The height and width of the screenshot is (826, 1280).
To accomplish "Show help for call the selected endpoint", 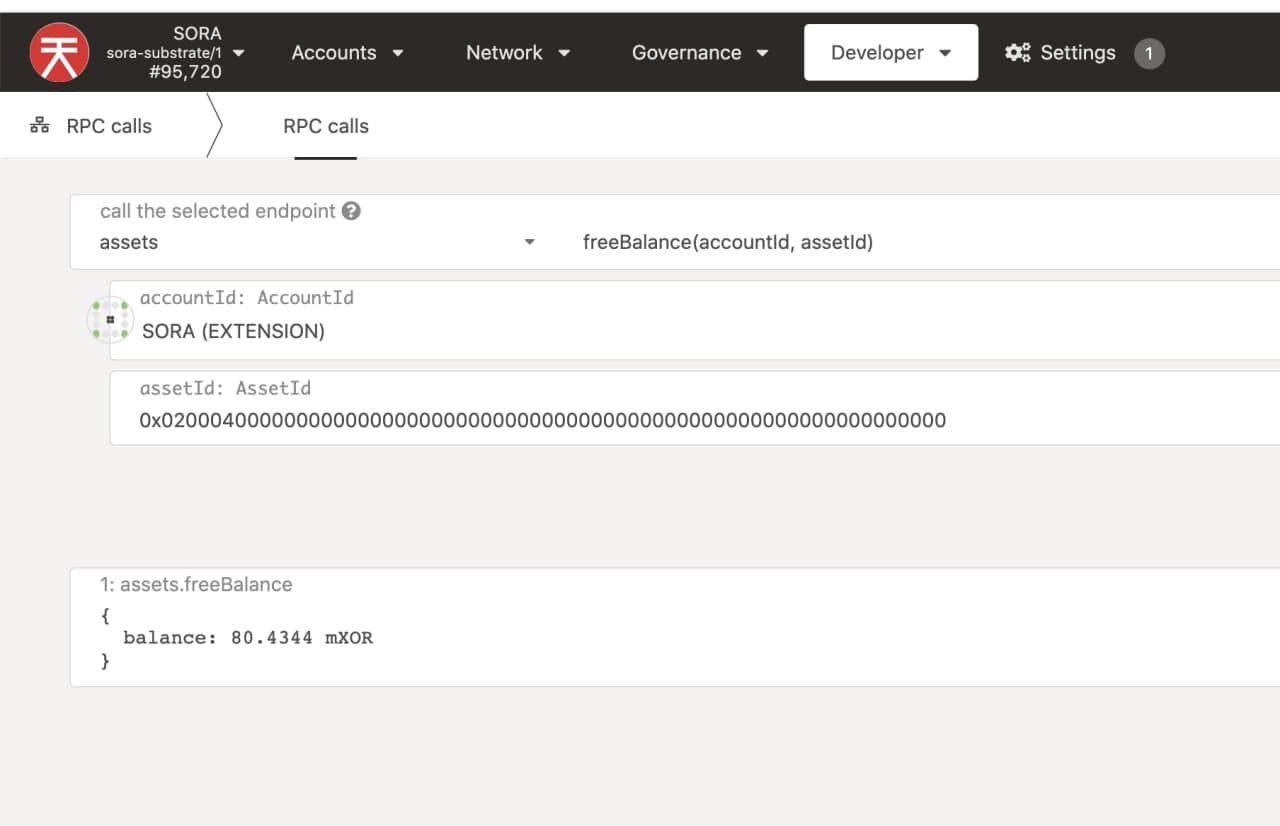I will 351,211.
